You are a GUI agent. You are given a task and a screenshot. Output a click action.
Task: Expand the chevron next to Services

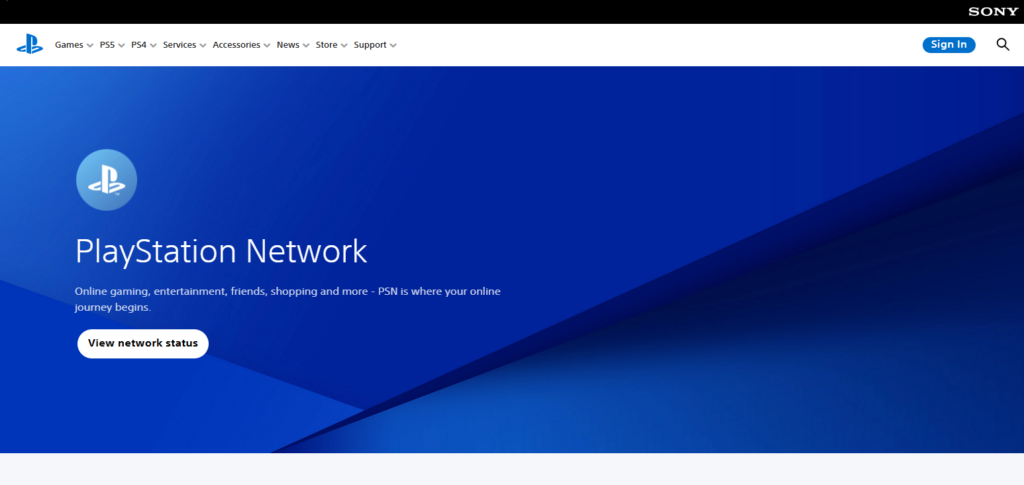(x=203, y=46)
